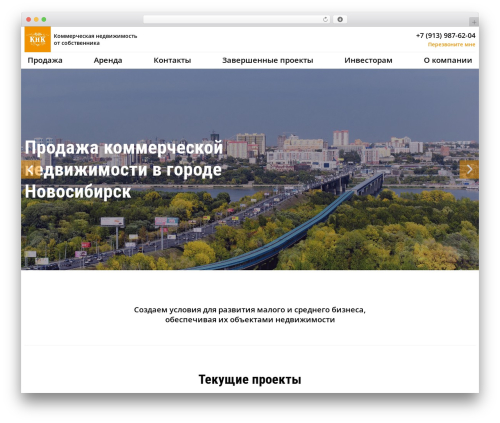The width and height of the screenshot is (500, 423).
Task: Open the Инвесторам page
Action: (x=368, y=60)
